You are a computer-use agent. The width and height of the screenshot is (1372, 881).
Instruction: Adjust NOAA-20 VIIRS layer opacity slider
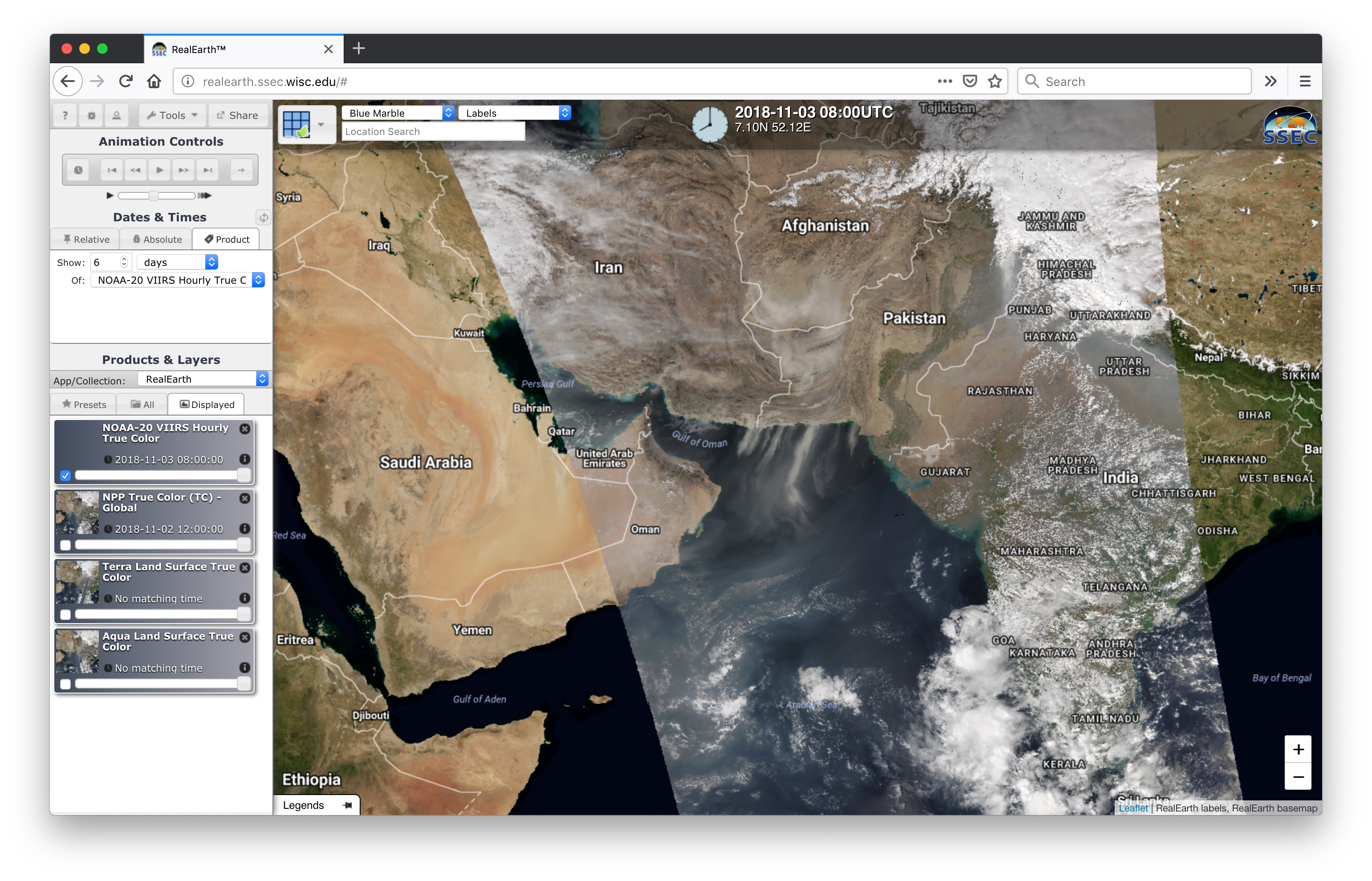pos(162,475)
